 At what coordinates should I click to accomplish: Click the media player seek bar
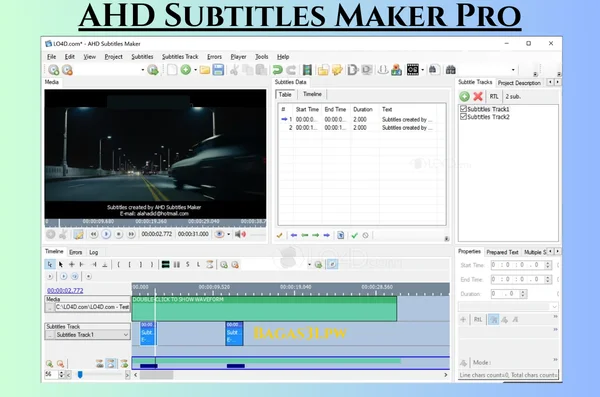155,222
